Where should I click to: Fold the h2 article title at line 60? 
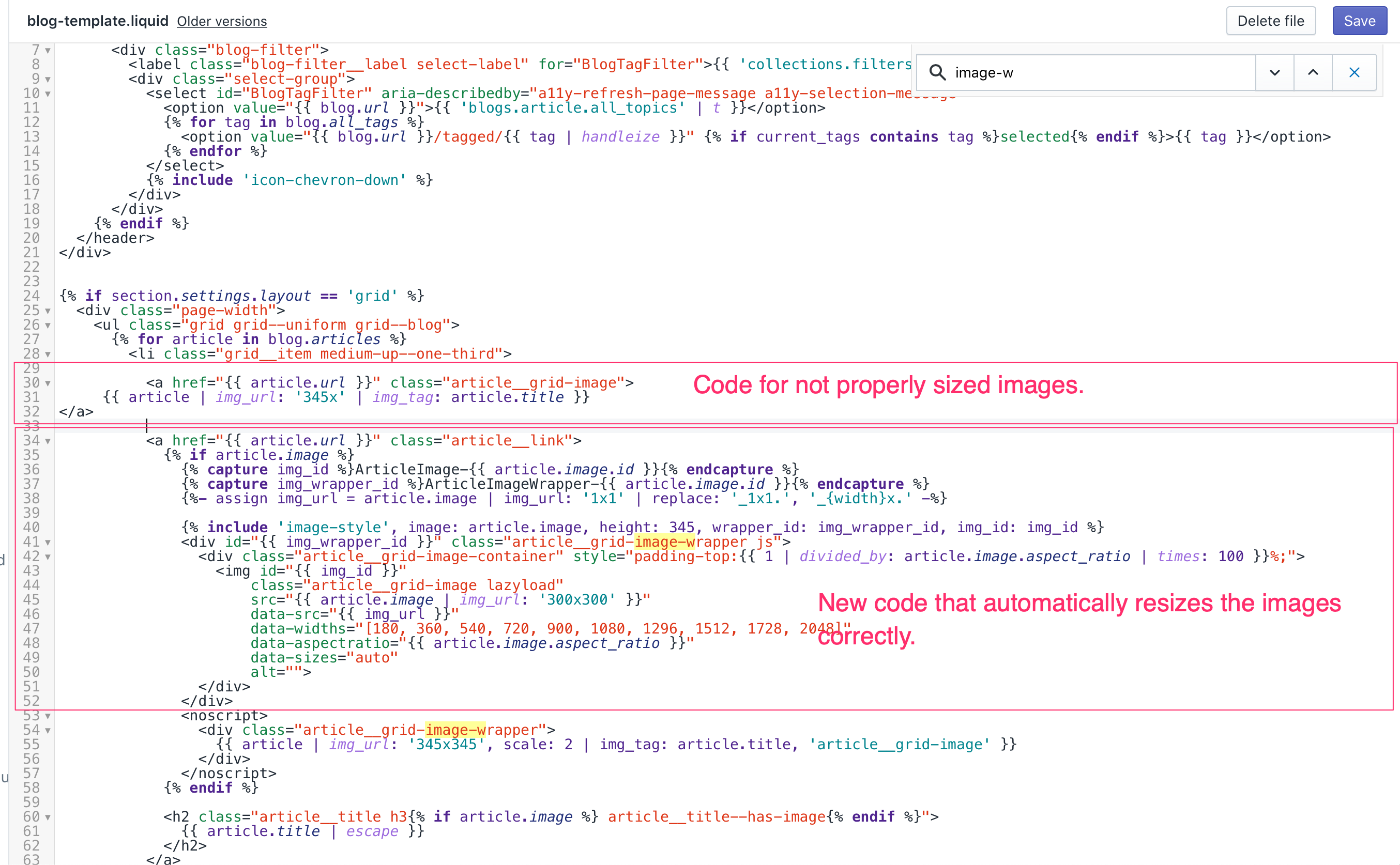(x=48, y=817)
